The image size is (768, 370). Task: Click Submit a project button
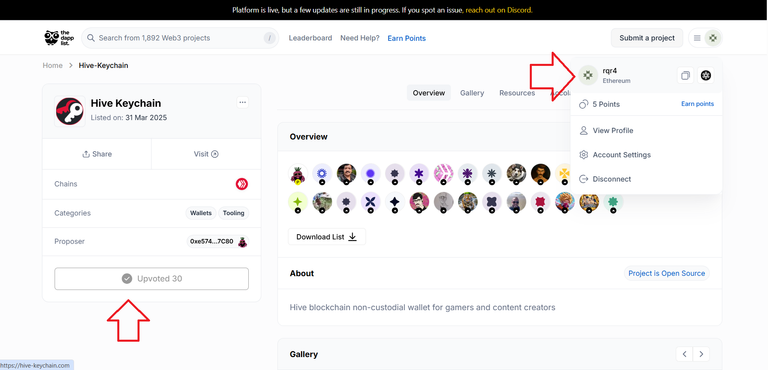[647, 38]
